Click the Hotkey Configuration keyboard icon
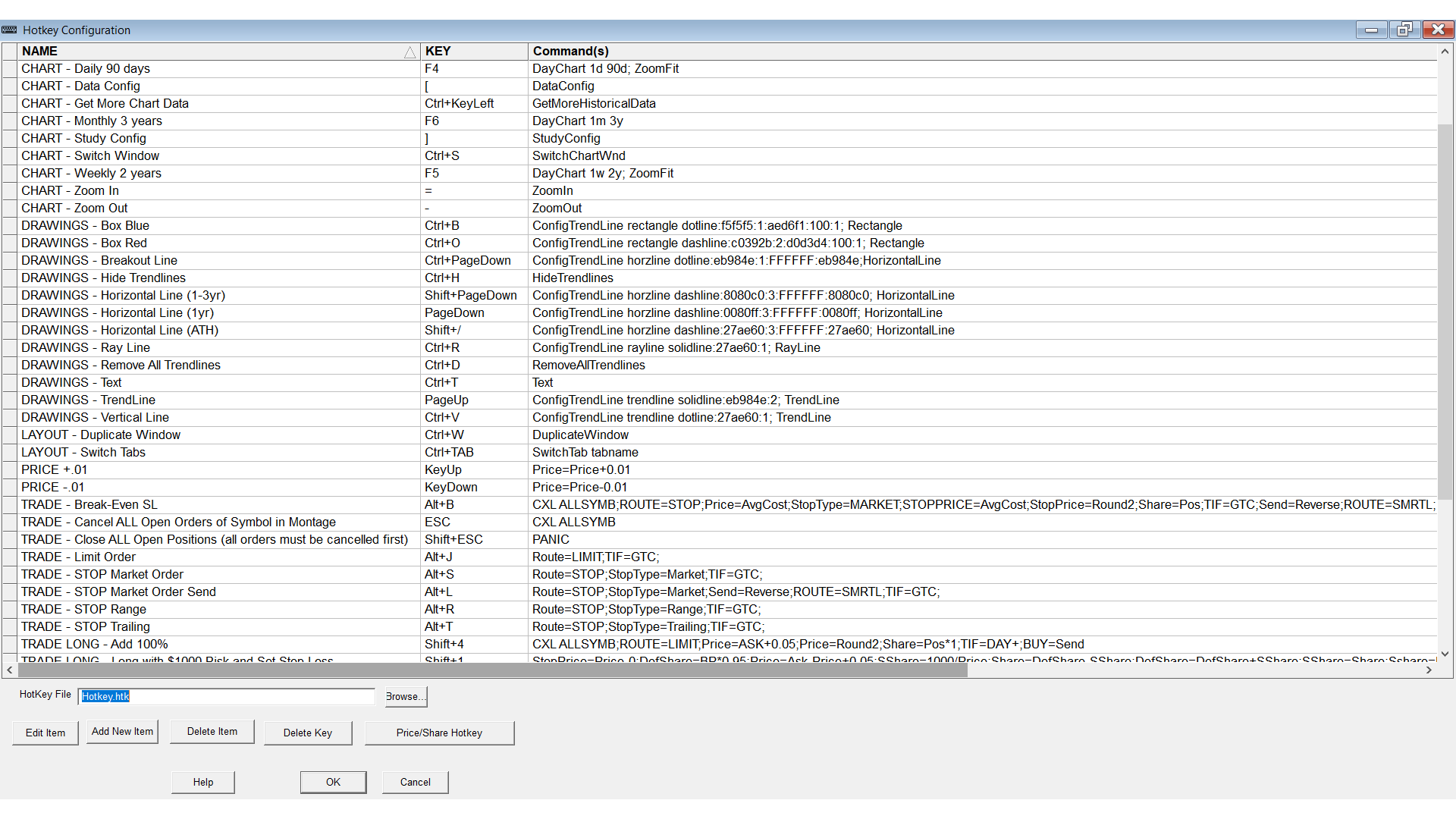Screen dimensions: 1456x819 click(9, 30)
